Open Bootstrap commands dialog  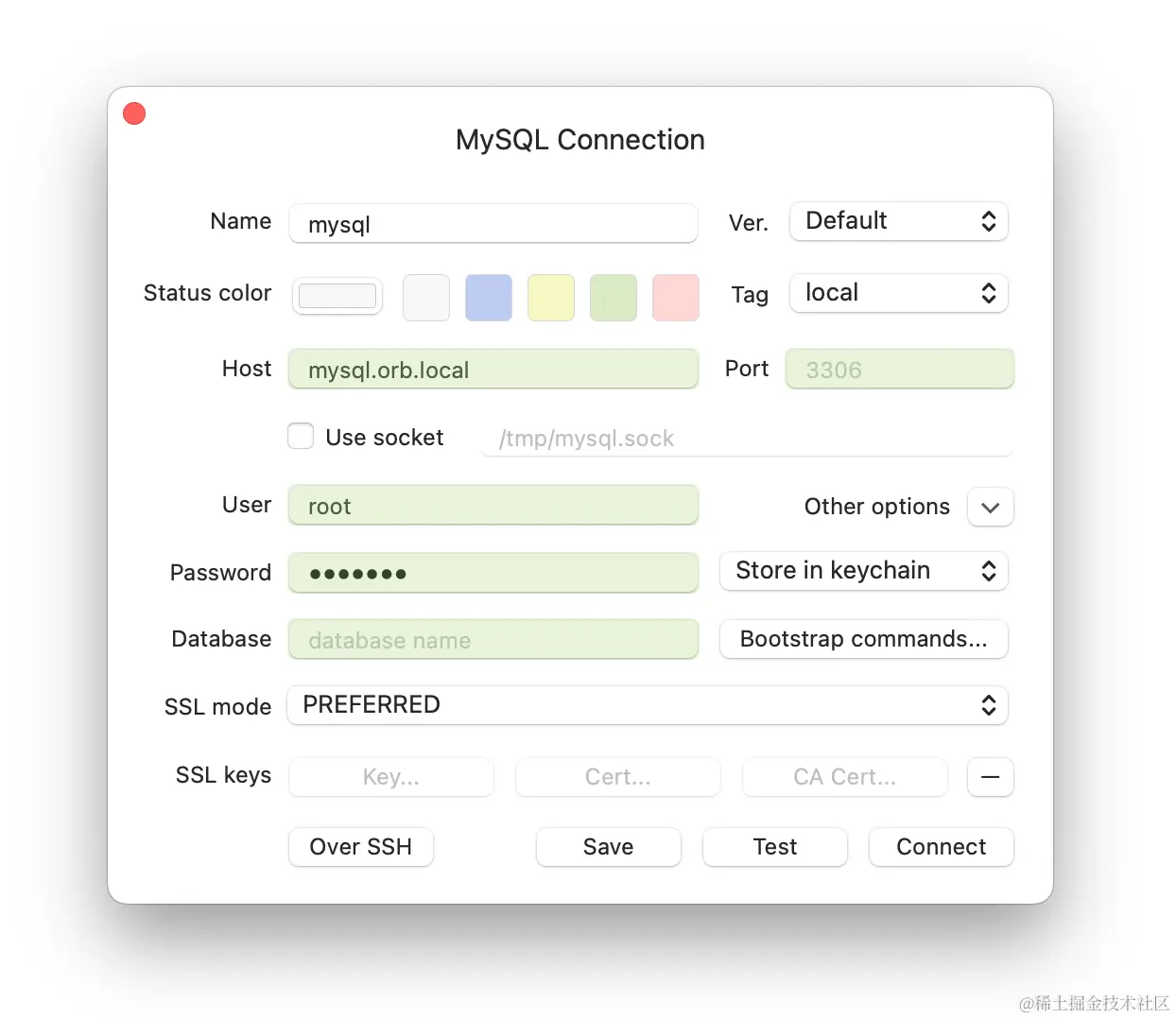point(862,639)
